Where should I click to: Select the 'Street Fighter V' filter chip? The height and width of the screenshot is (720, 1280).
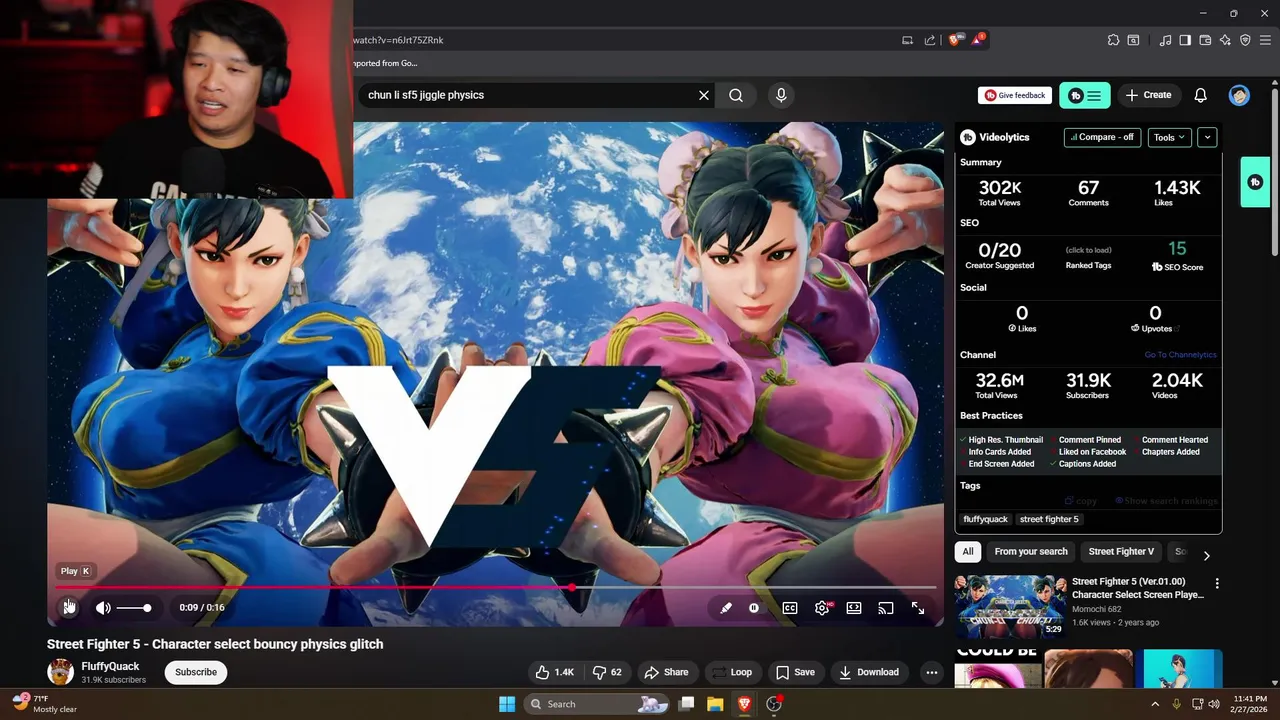pyautogui.click(x=1121, y=551)
